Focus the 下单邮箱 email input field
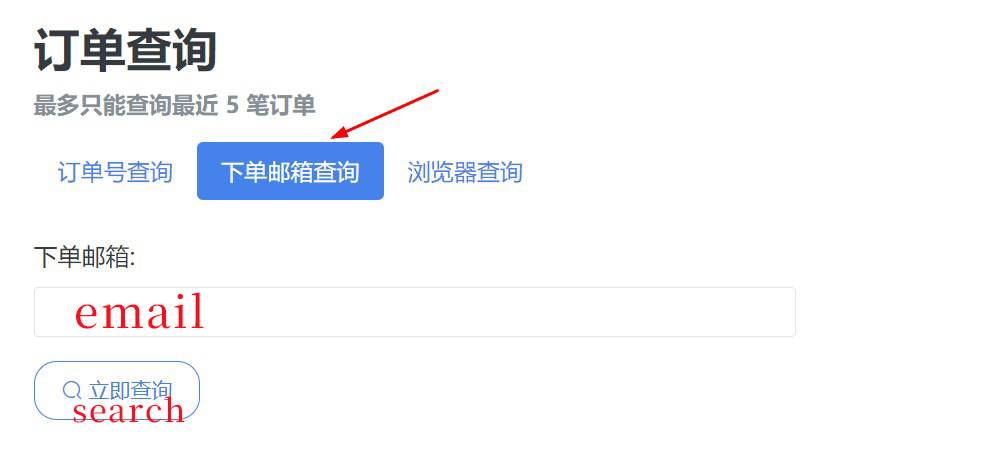Image resolution: width=1004 pixels, height=449 pixels. click(x=414, y=312)
